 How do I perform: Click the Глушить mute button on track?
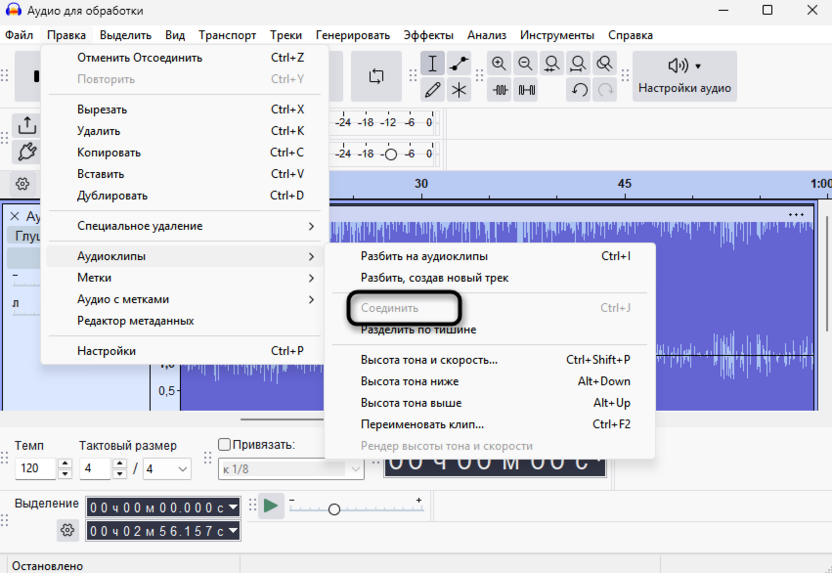coord(24,236)
